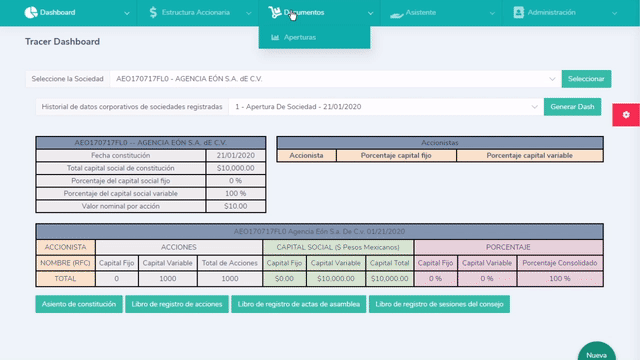Click the Porcentaje capital fijo column header
Image resolution: width=640 pixels, height=360 pixels.
(x=396, y=156)
